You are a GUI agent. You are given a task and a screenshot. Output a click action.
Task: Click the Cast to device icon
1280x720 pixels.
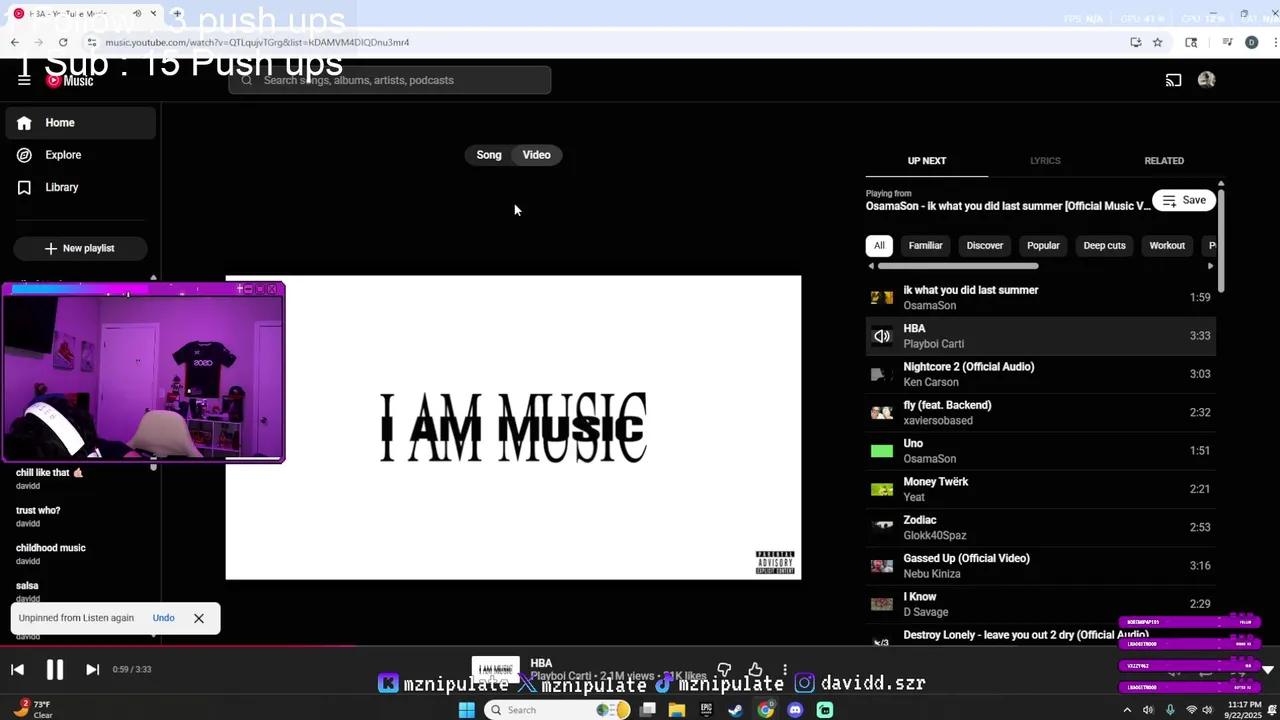coord(1174,80)
